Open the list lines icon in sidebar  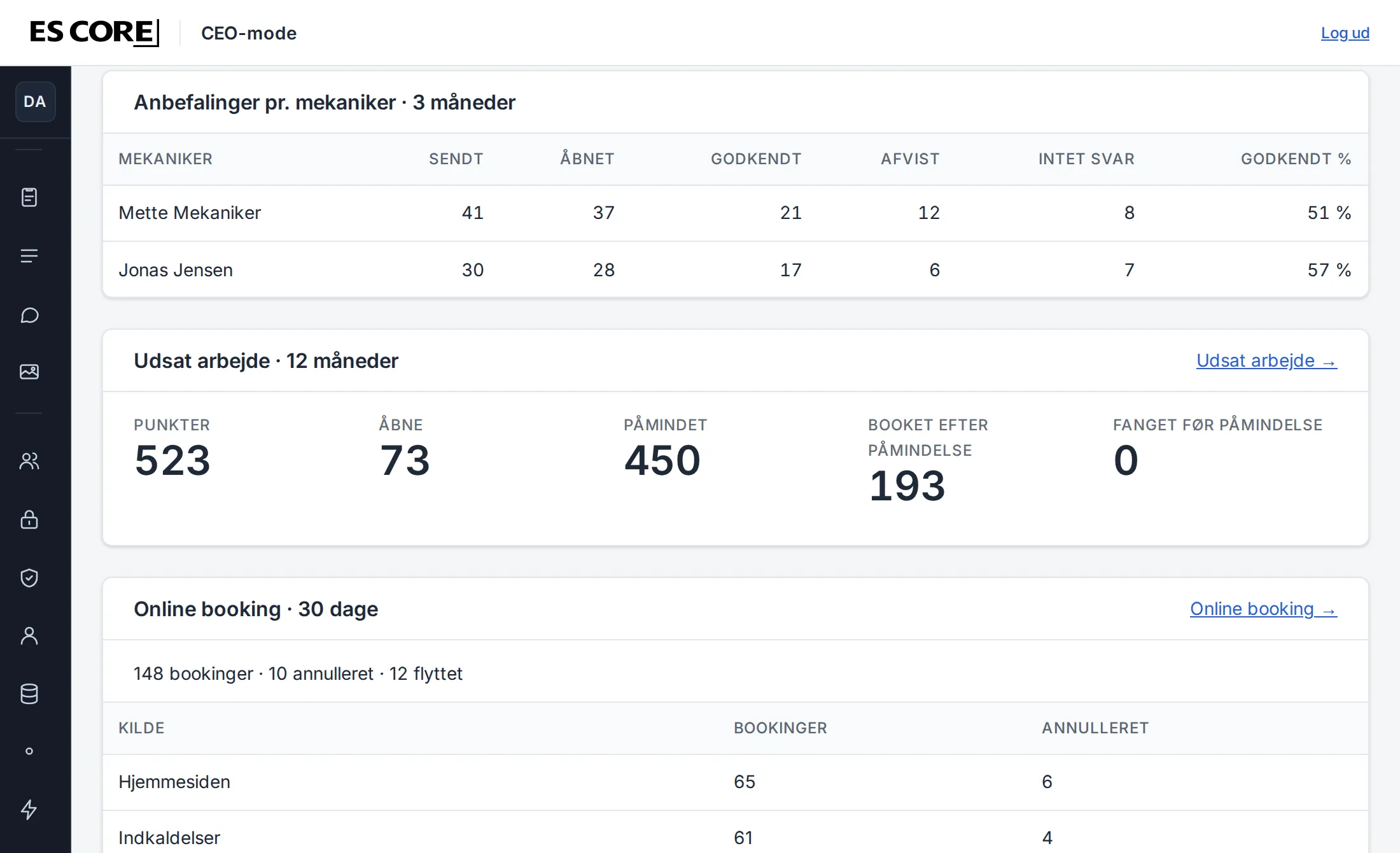coord(29,256)
